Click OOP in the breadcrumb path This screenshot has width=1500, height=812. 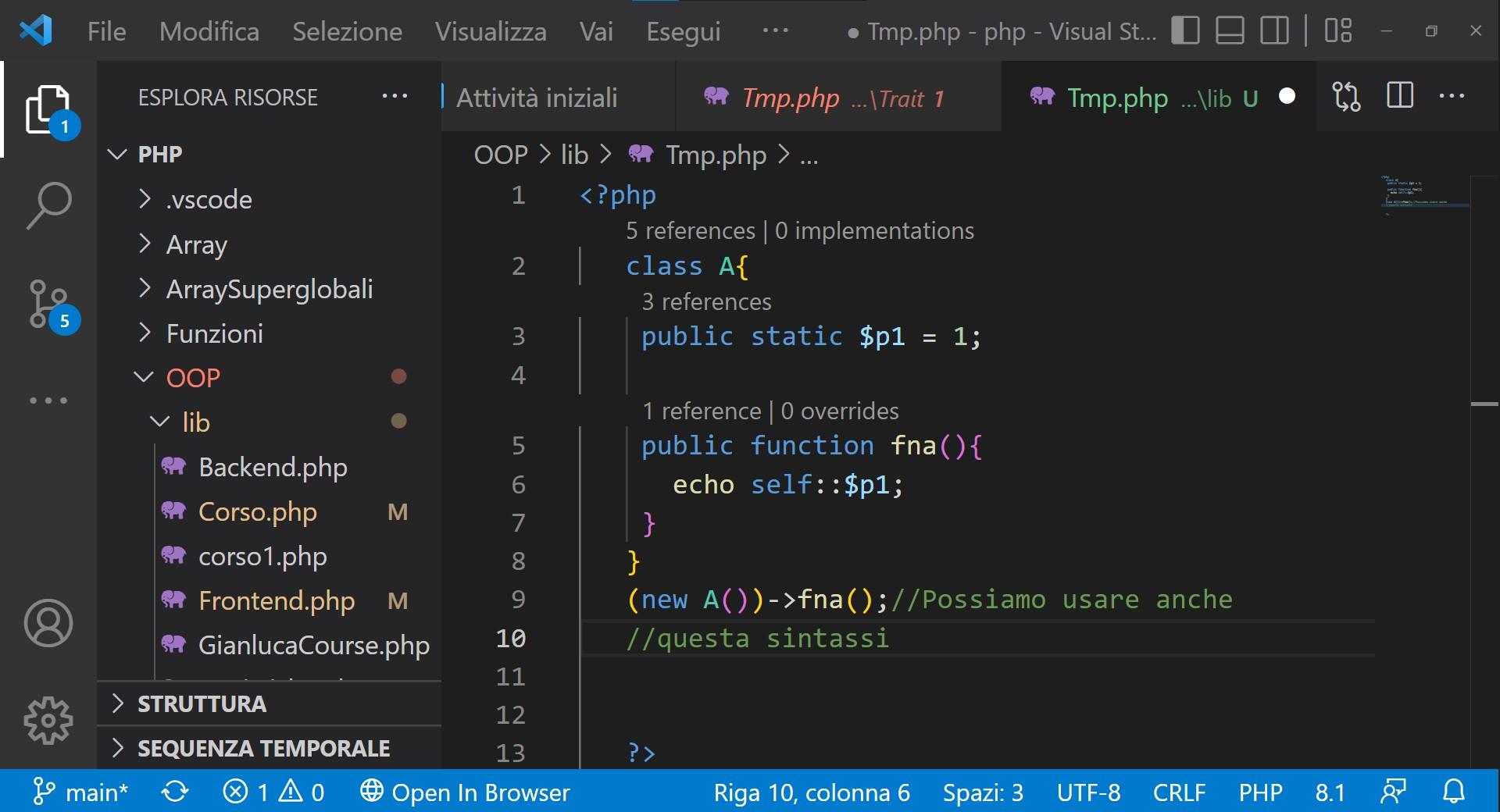(501, 155)
